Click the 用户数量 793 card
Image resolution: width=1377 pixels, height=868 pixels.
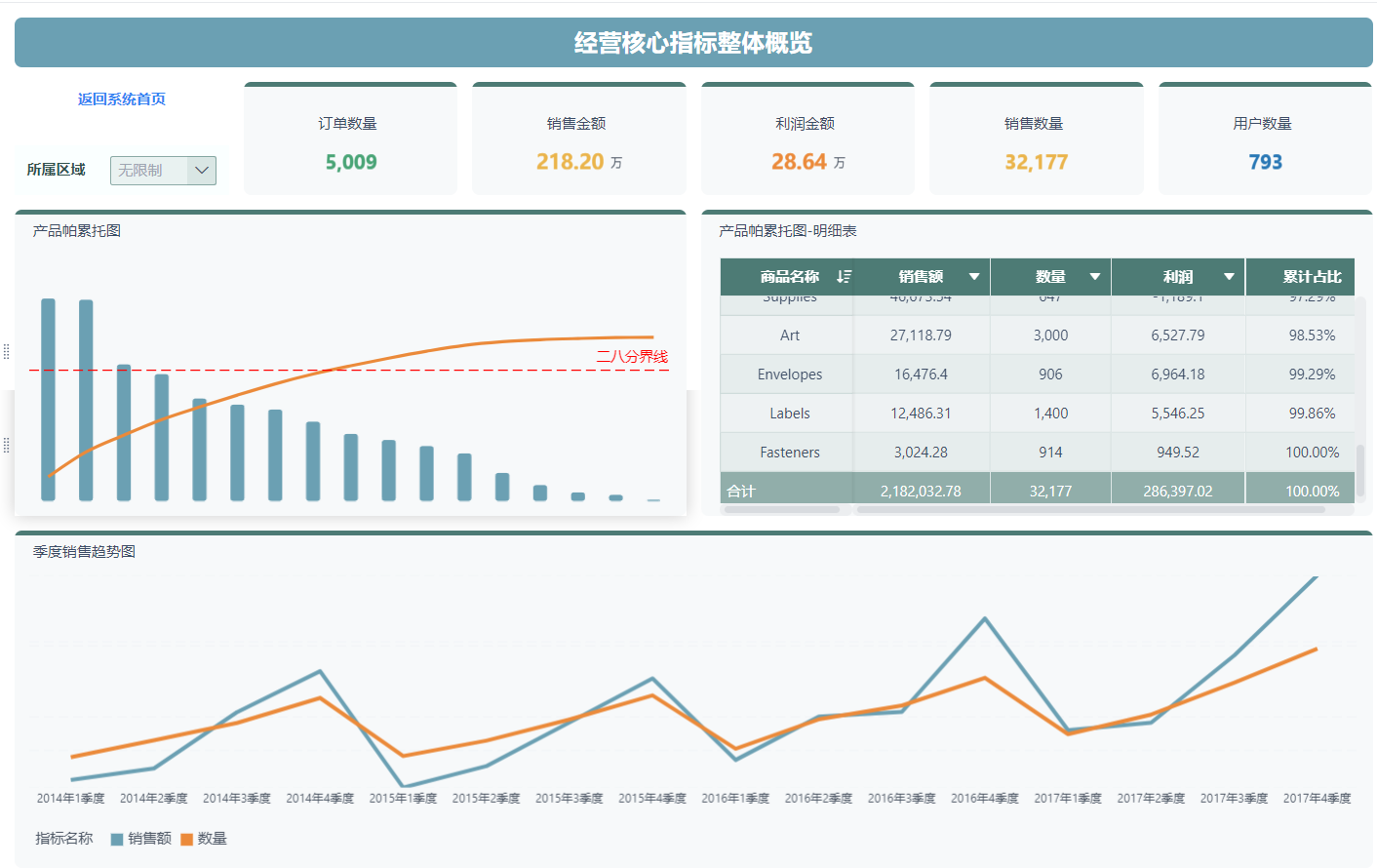[x=1265, y=138]
